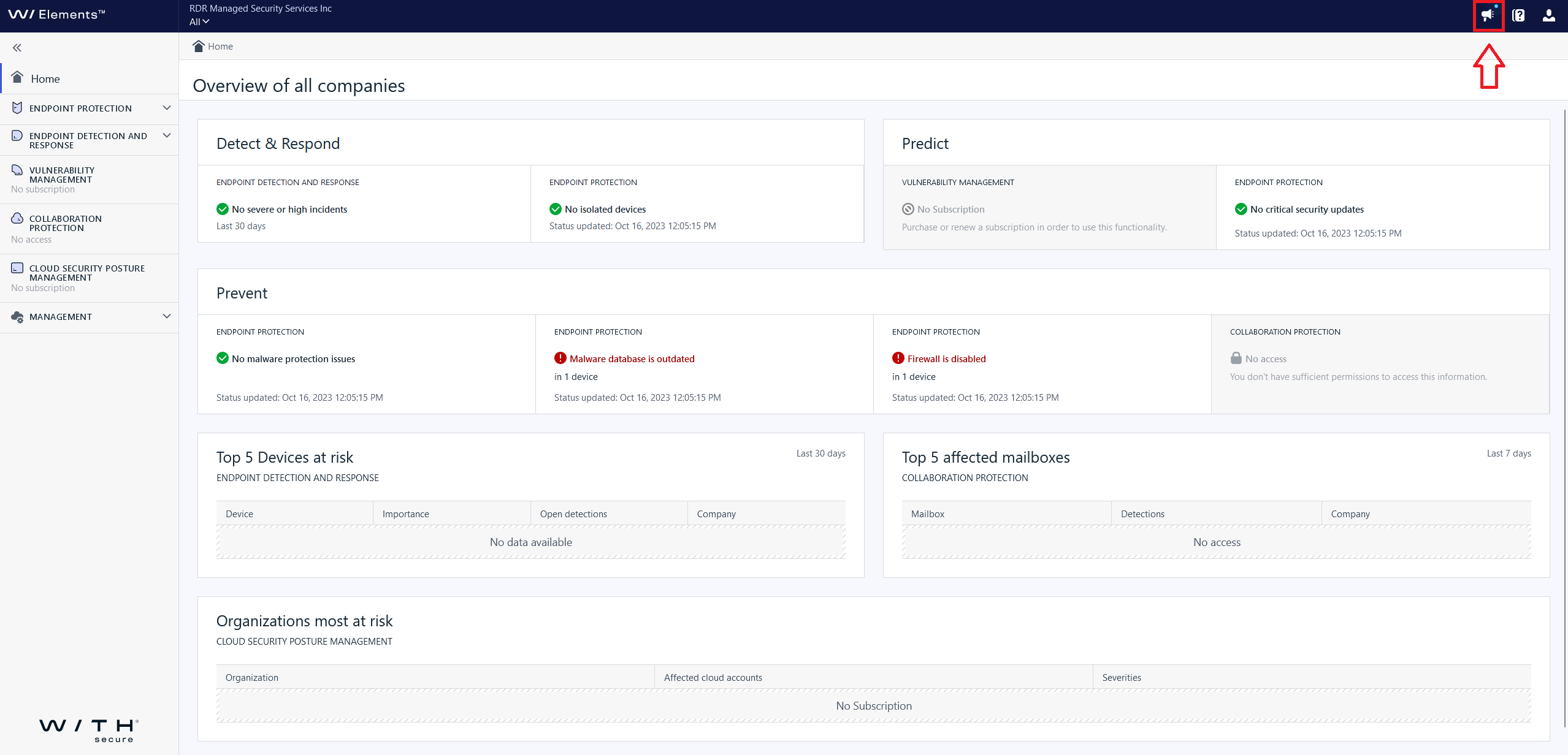
Task: Click the Device column header
Action: [295, 514]
